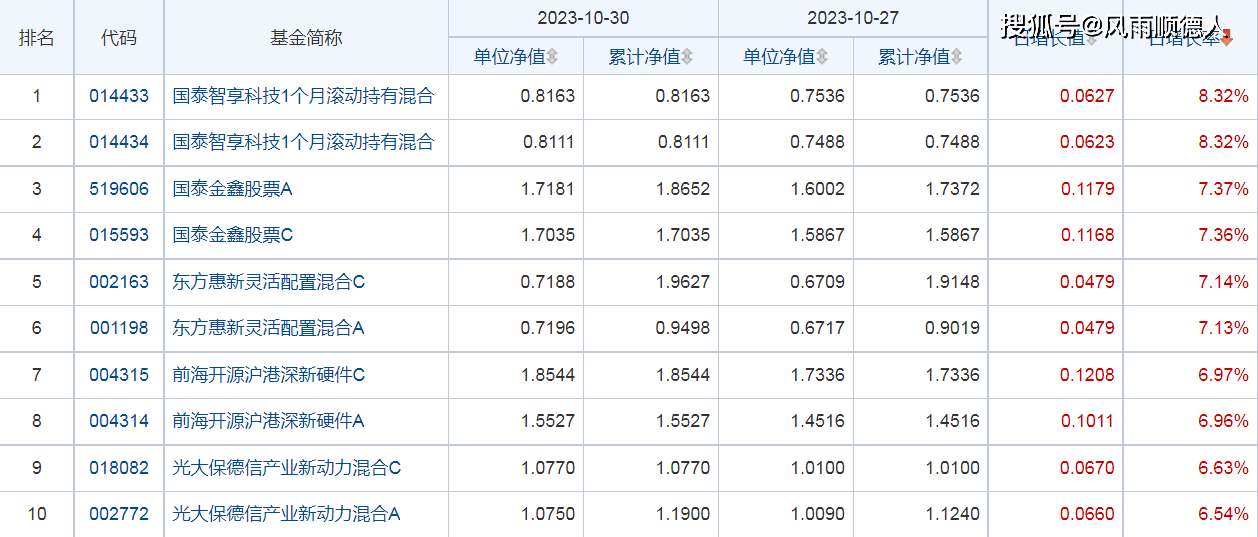This screenshot has width=1258, height=537.
Task: Click the 2023-10-27 date header
Action: pos(853,19)
